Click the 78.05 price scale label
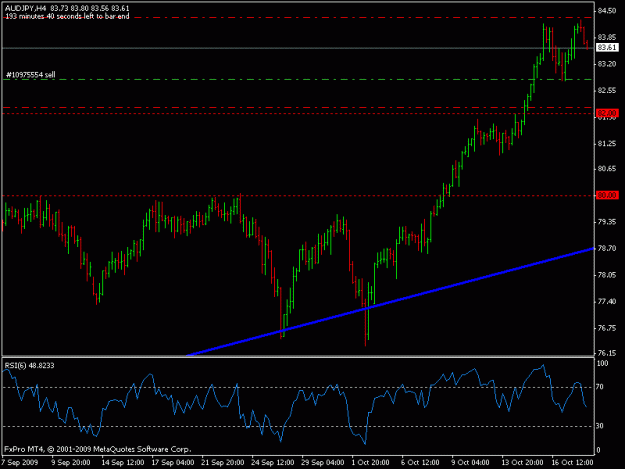 [x=607, y=275]
